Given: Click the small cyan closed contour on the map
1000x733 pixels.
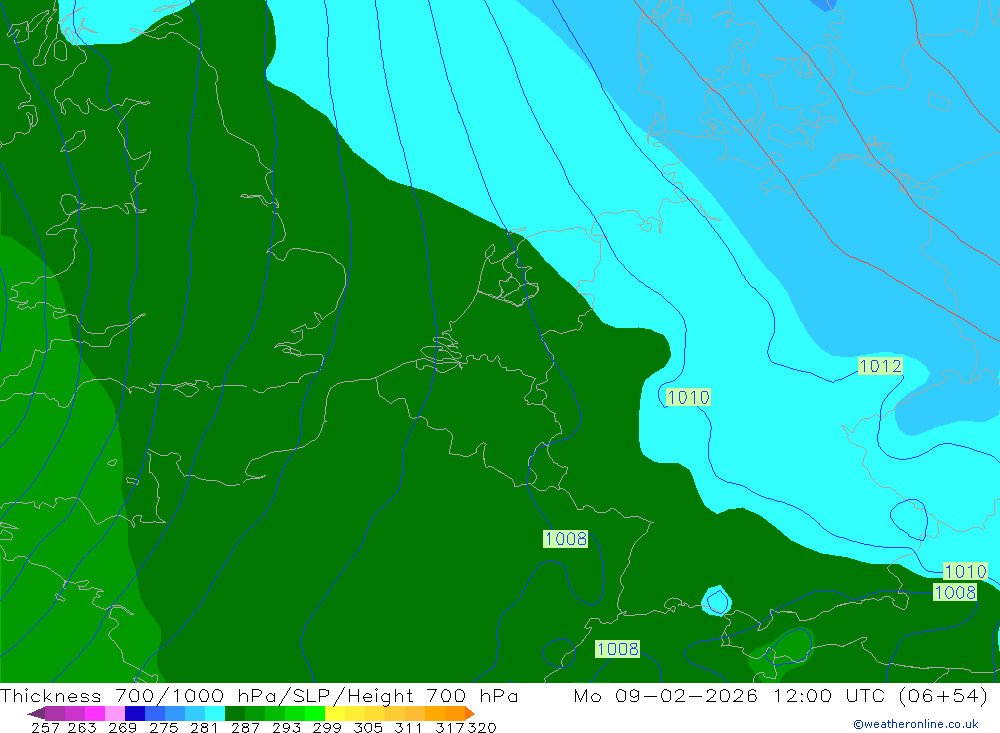Looking at the screenshot, I should pyautogui.click(x=716, y=601).
